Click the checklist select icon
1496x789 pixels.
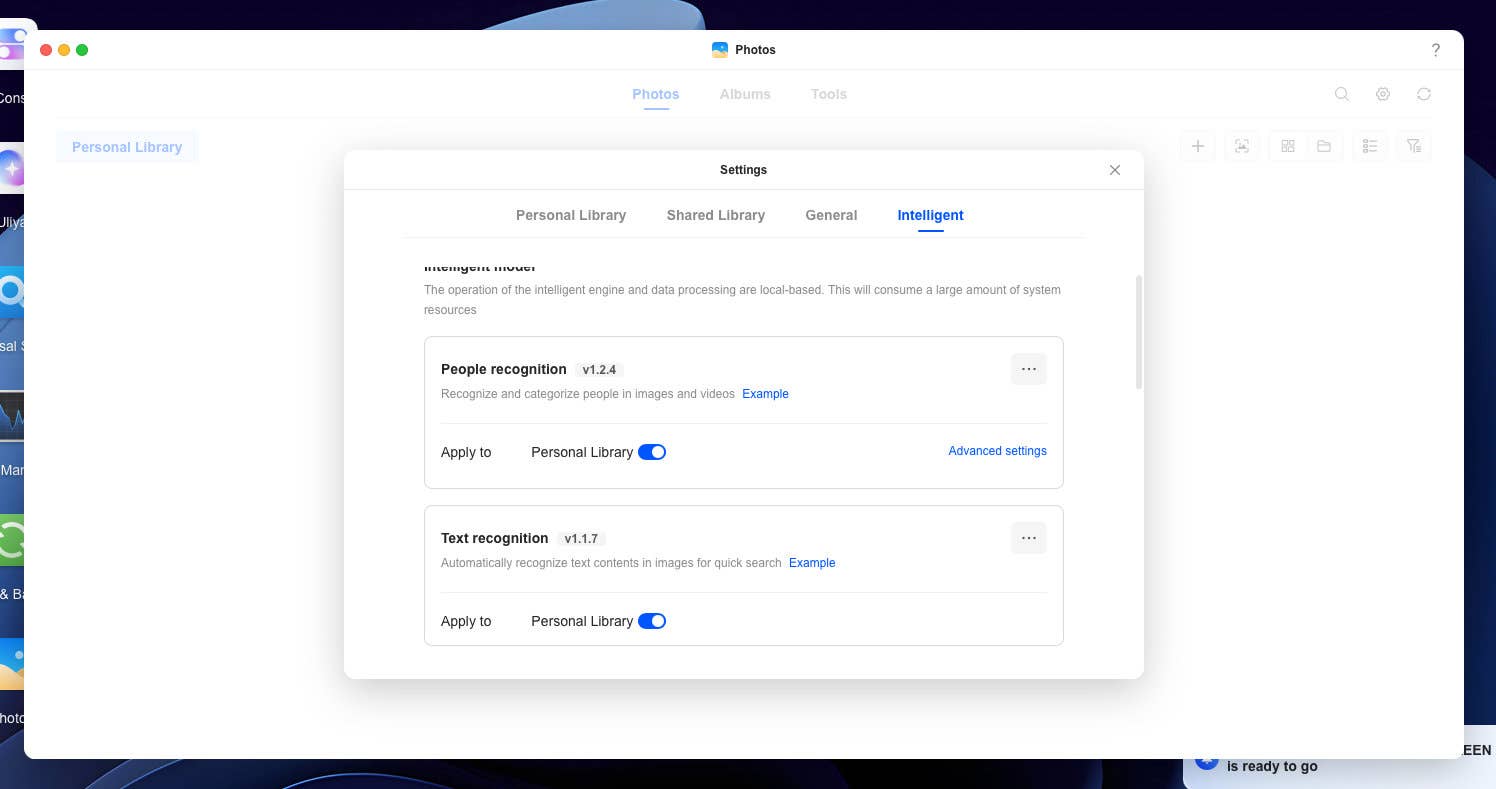1370,146
